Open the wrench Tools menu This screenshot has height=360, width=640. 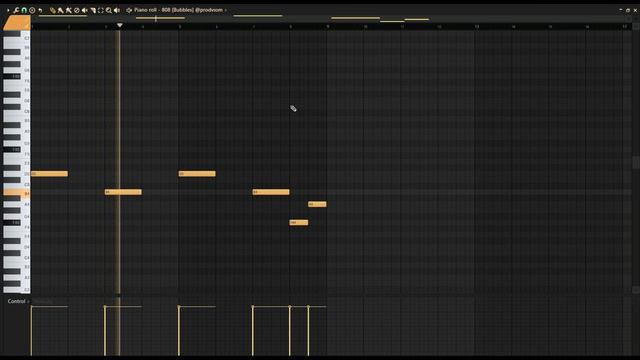click(16, 10)
